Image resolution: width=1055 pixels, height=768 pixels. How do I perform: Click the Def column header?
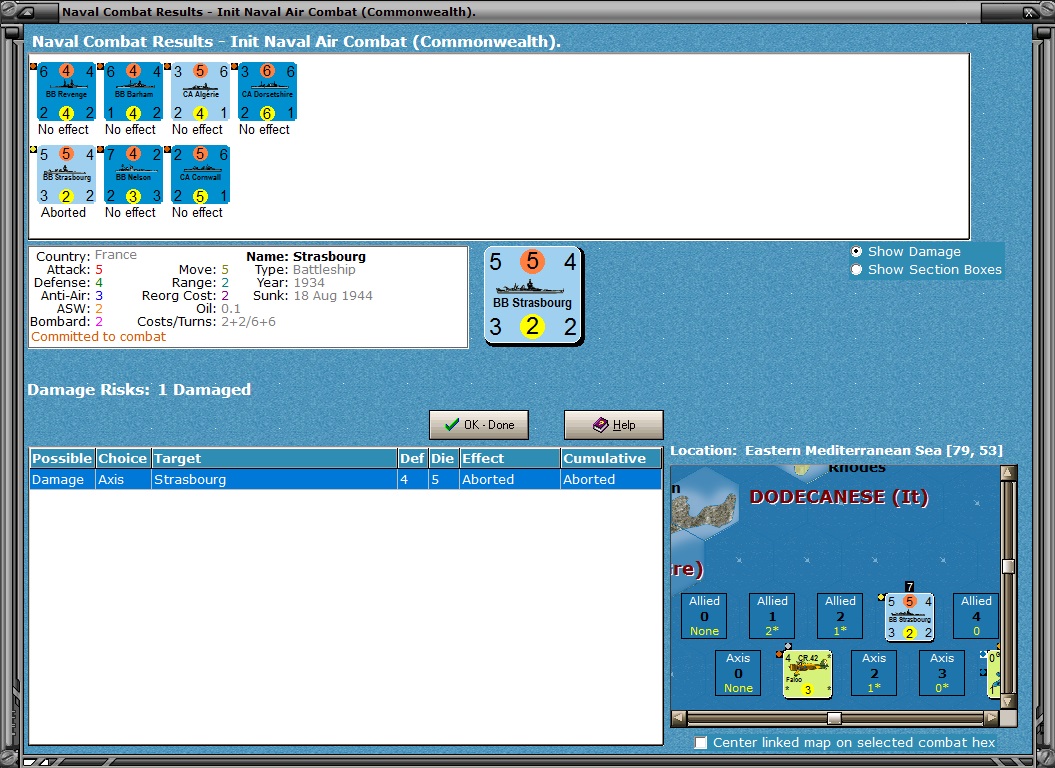(412, 458)
